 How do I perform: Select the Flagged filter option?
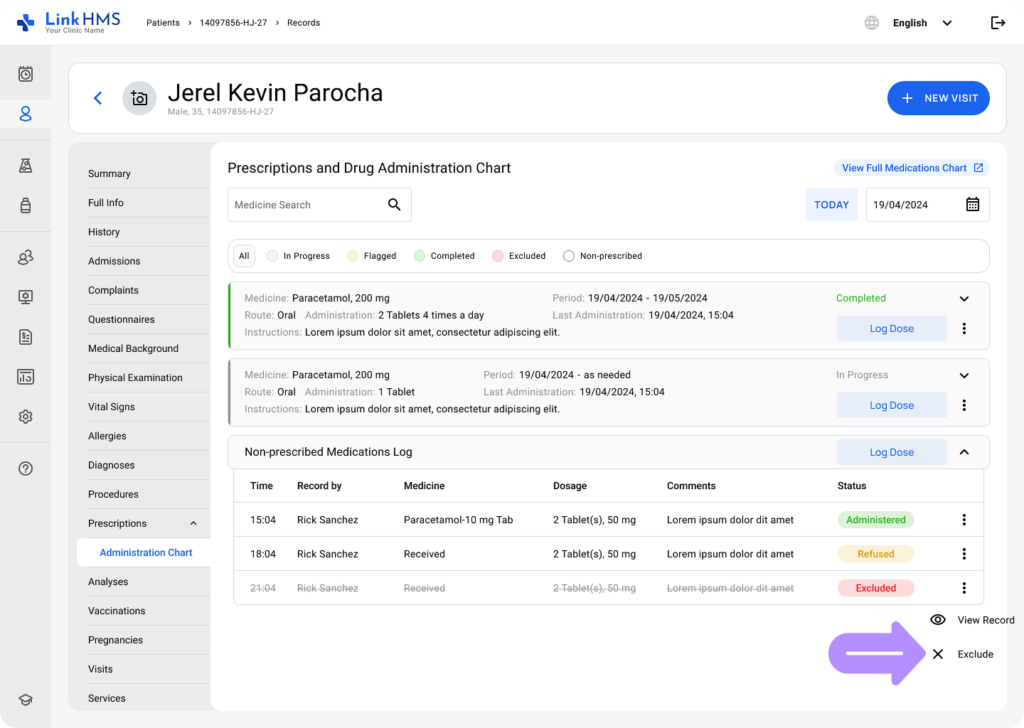coord(371,256)
